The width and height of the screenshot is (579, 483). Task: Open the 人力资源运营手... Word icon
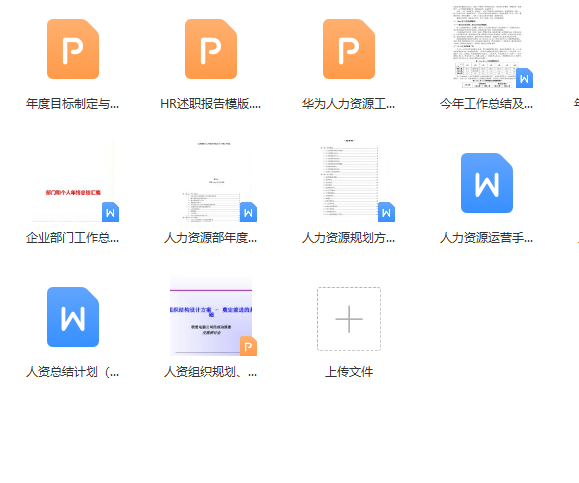point(487,183)
